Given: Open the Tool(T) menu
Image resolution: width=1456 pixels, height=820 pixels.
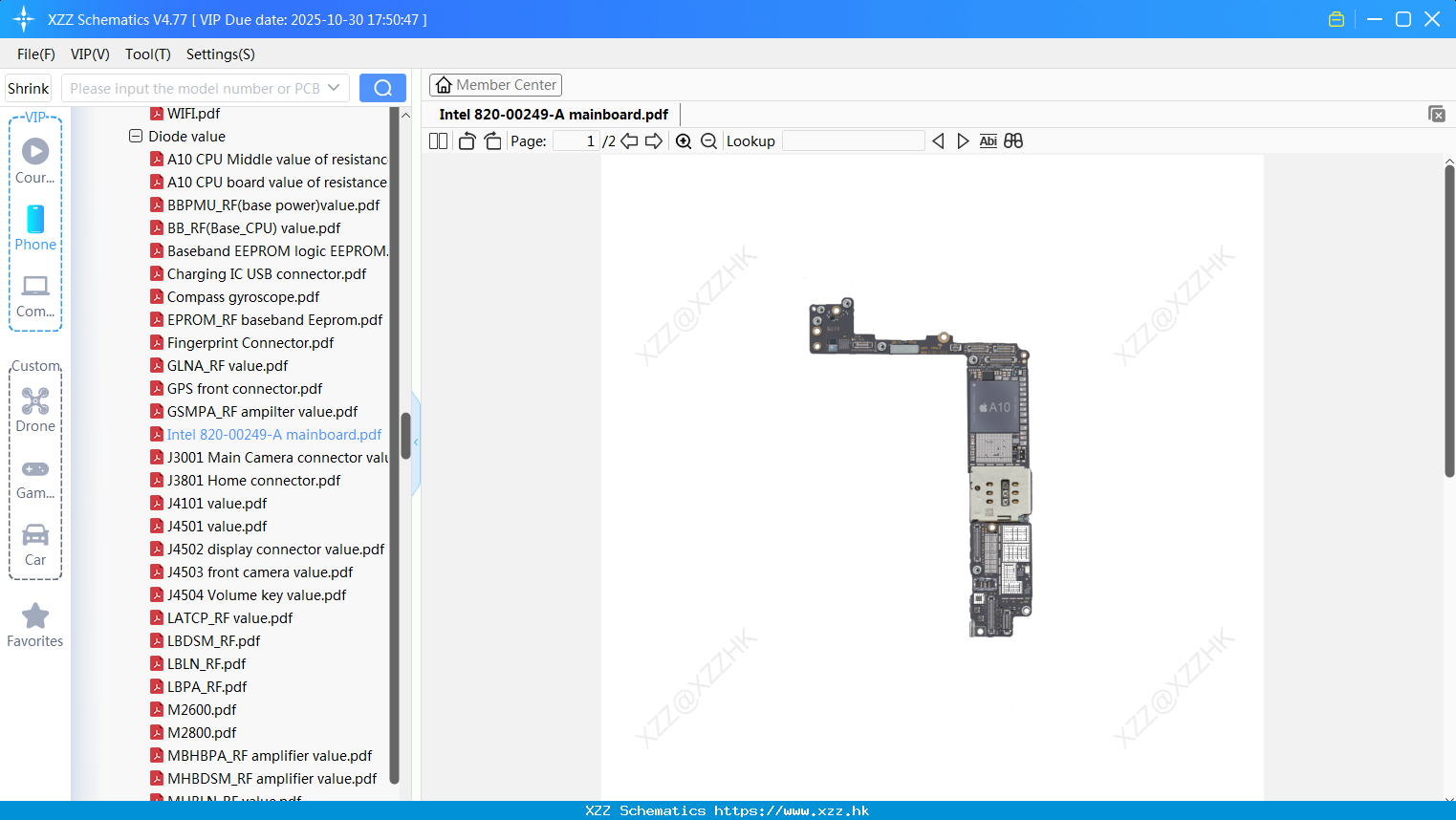Looking at the screenshot, I should pyautogui.click(x=148, y=54).
